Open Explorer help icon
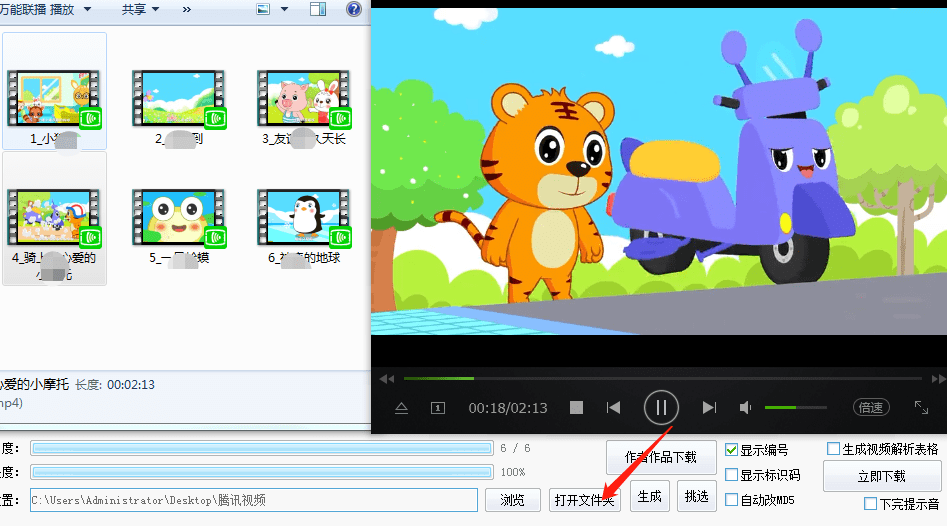 tap(354, 9)
